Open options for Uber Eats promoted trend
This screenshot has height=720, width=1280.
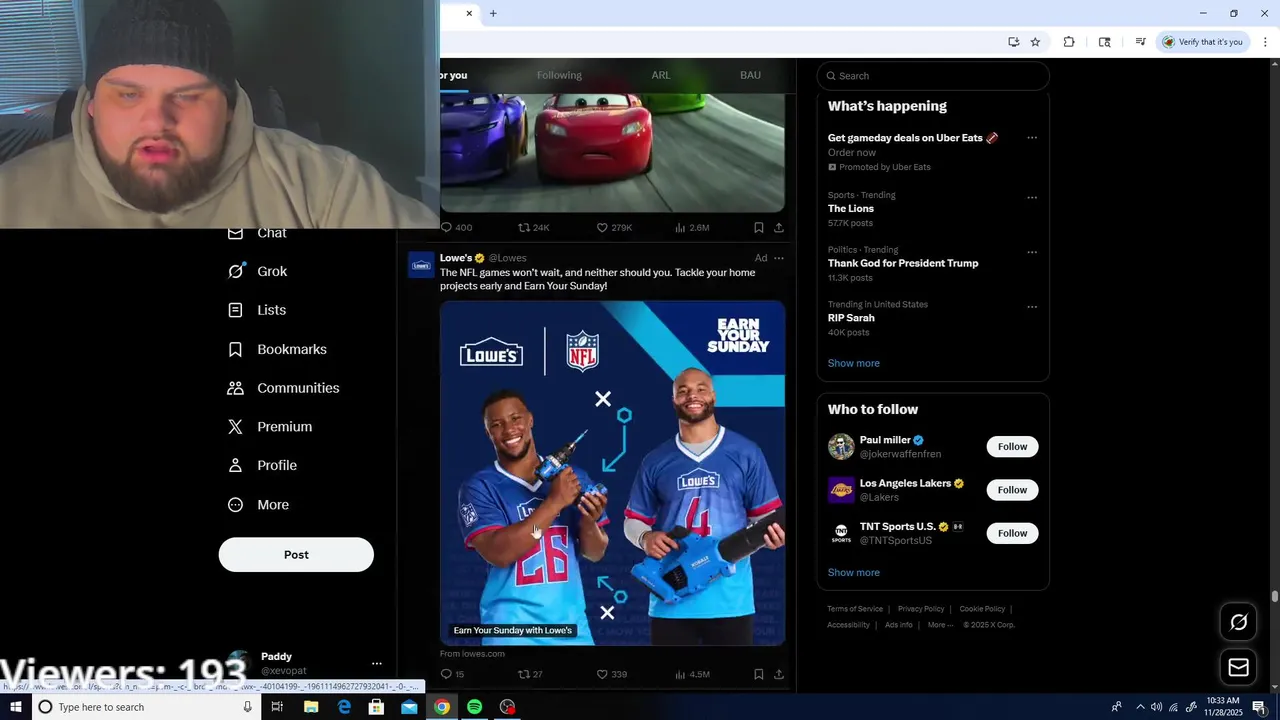pos(1032,138)
